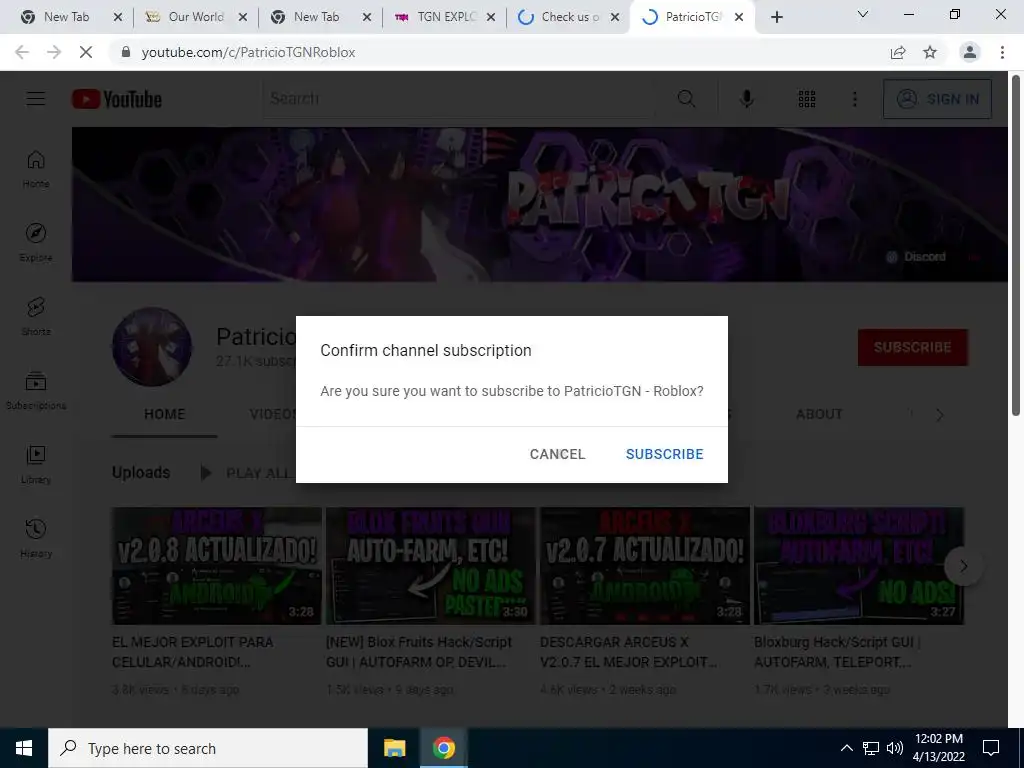Open Shorts in the sidebar
This screenshot has height=768, width=1024.
click(36, 317)
